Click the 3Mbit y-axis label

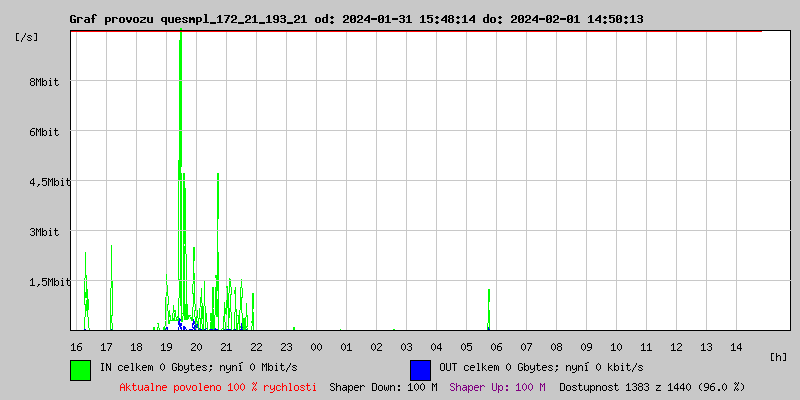point(44,232)
